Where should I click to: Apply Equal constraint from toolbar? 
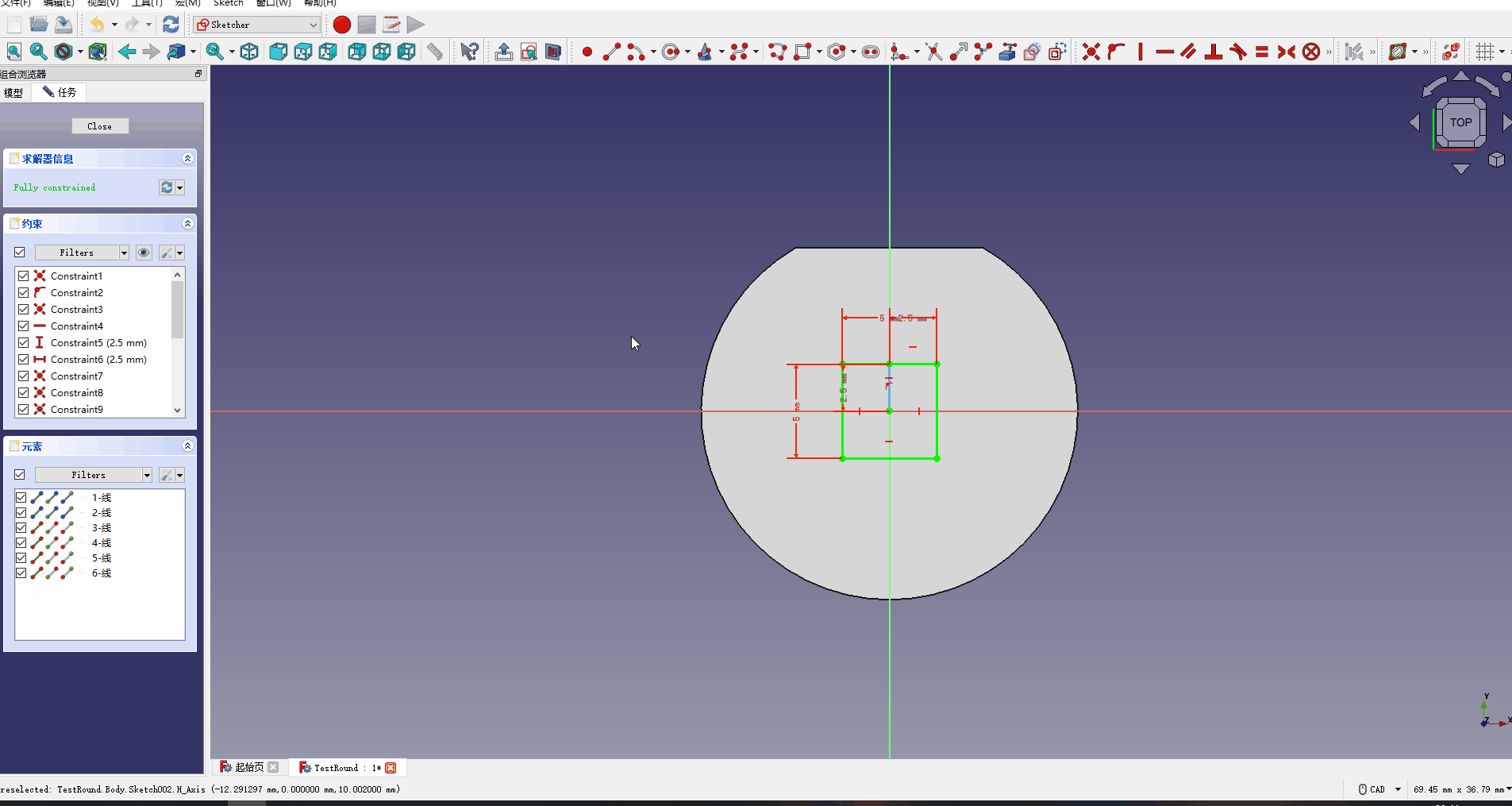[1262, 52]
